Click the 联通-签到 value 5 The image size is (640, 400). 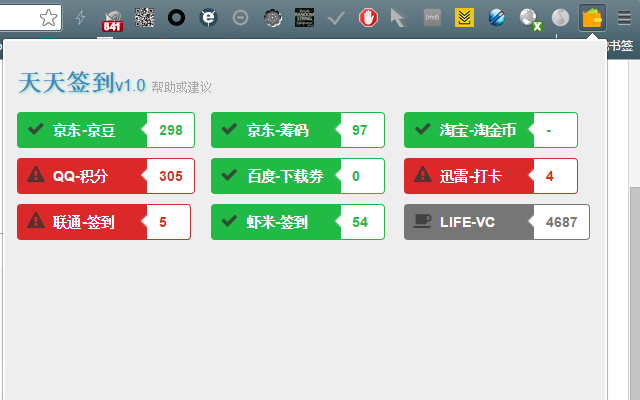pos(162,222)
